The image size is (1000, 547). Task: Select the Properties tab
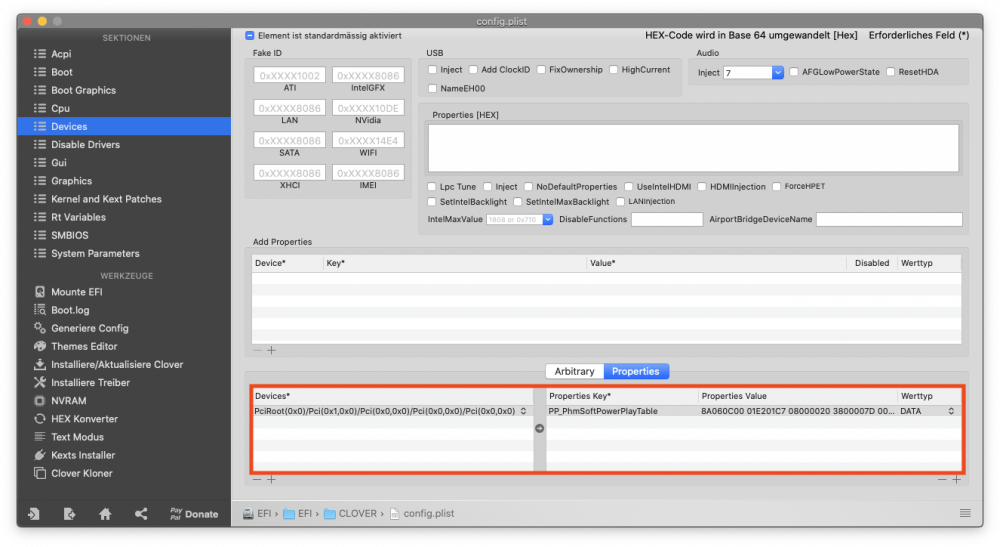click(x=636, y=371)
